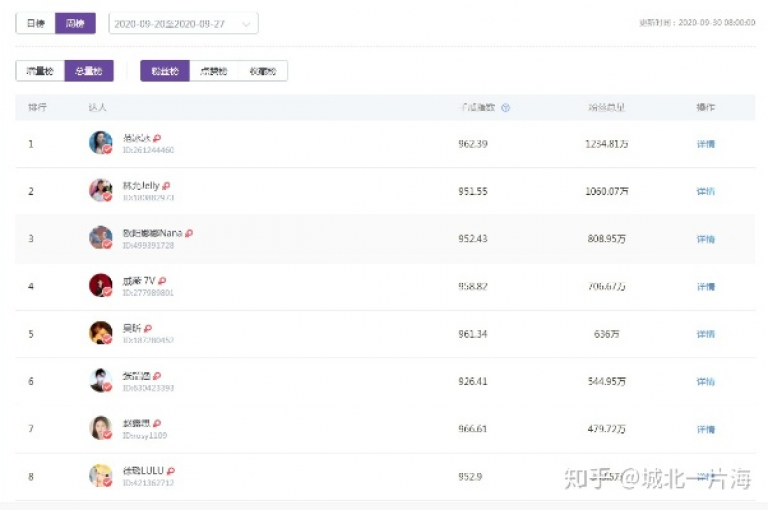Click red link icon next to 吴昕

[x=148, y=328]
